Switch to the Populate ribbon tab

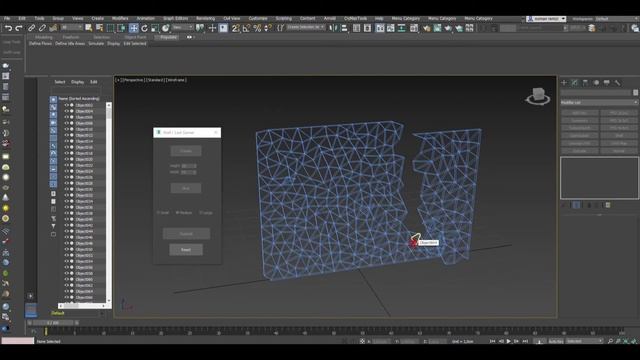click(x=168, y=37)
